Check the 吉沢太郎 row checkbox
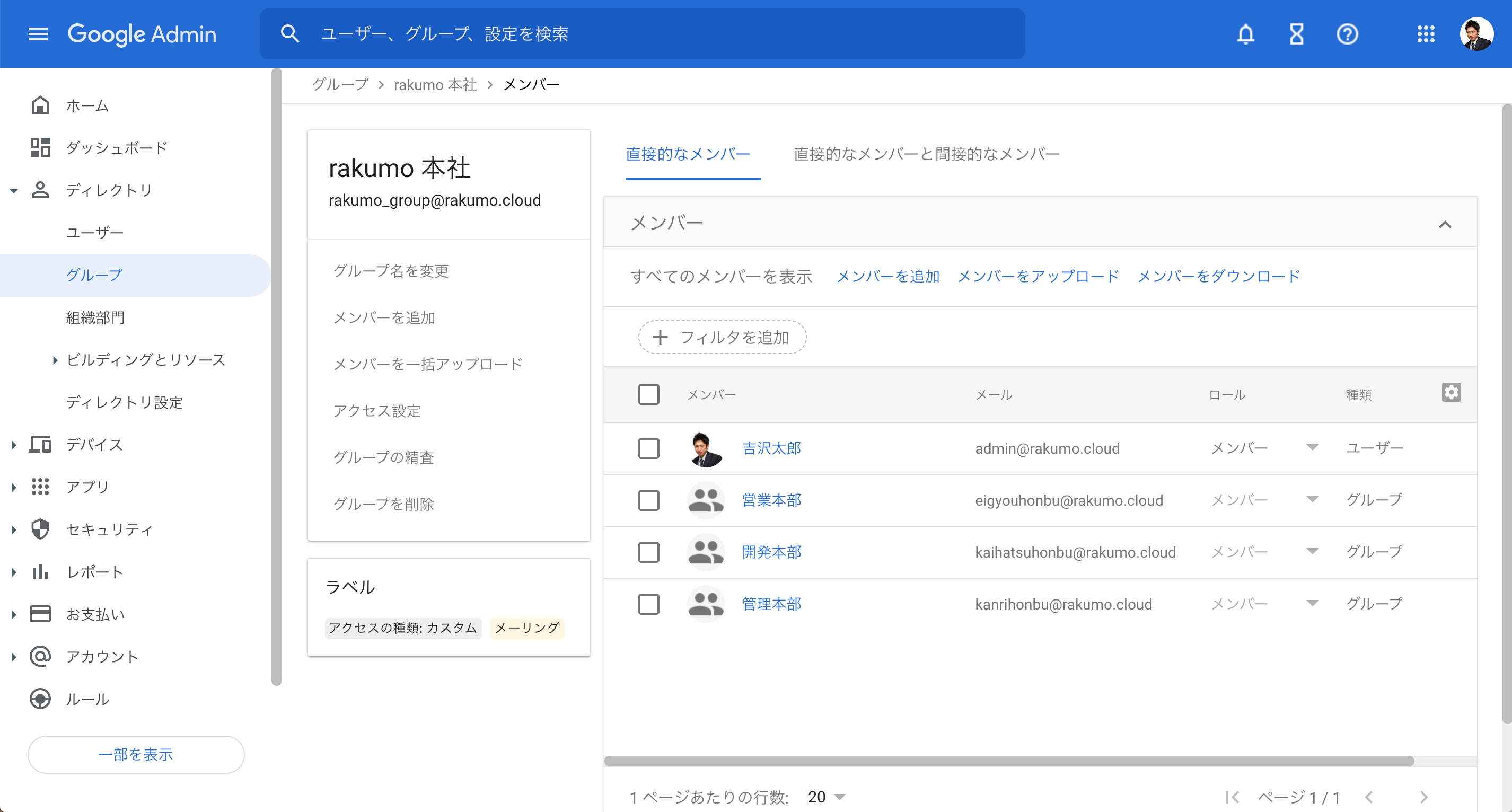The image size is (1512, 812). pos(648,448)
